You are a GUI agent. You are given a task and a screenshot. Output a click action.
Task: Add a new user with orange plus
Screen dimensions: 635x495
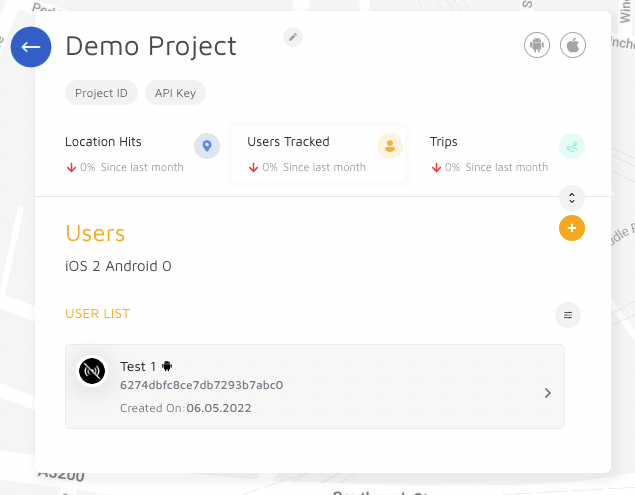click(572, 228)
